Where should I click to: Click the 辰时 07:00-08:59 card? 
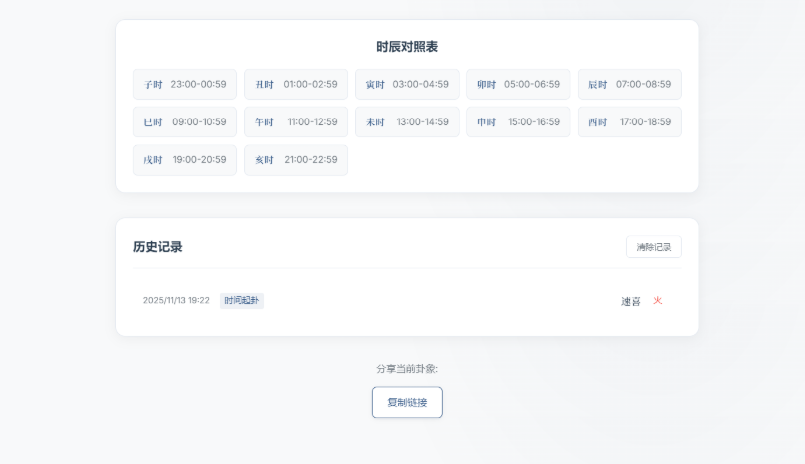(x=629, y=84)
